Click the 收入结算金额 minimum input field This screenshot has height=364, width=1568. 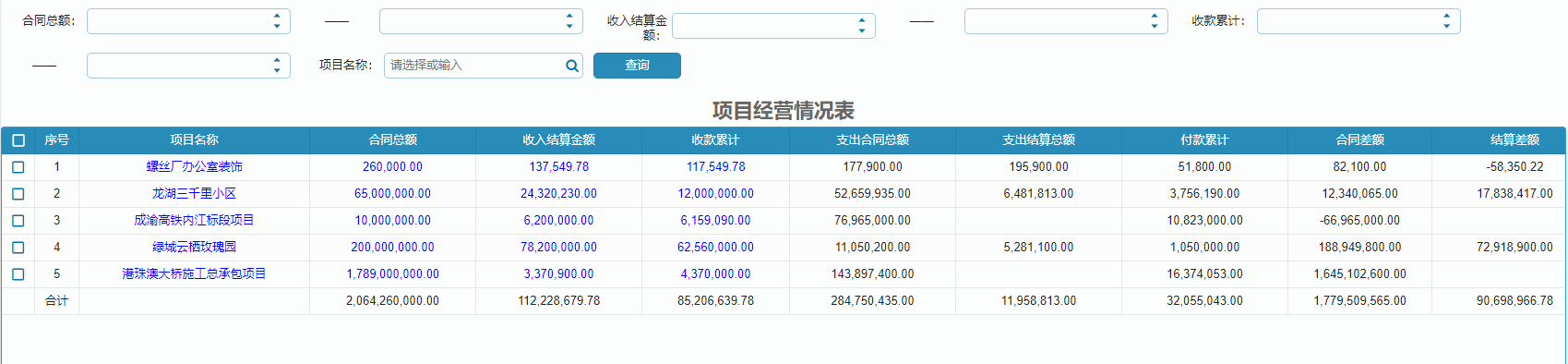773,26
